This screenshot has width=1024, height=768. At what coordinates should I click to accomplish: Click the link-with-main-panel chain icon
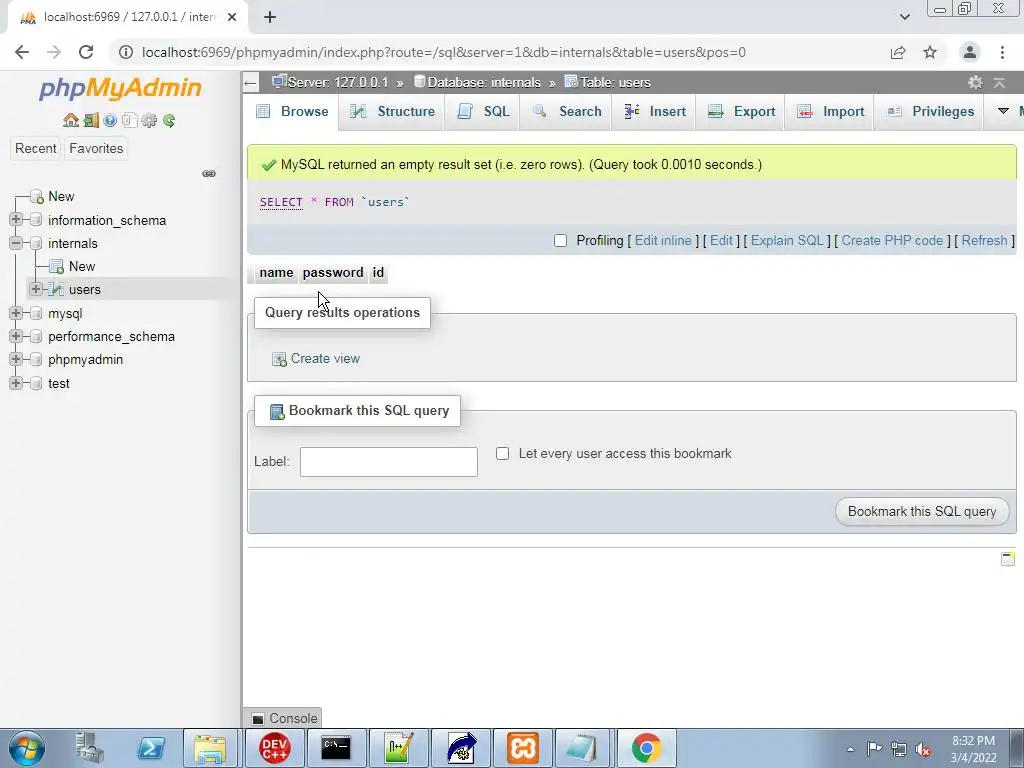209,174
